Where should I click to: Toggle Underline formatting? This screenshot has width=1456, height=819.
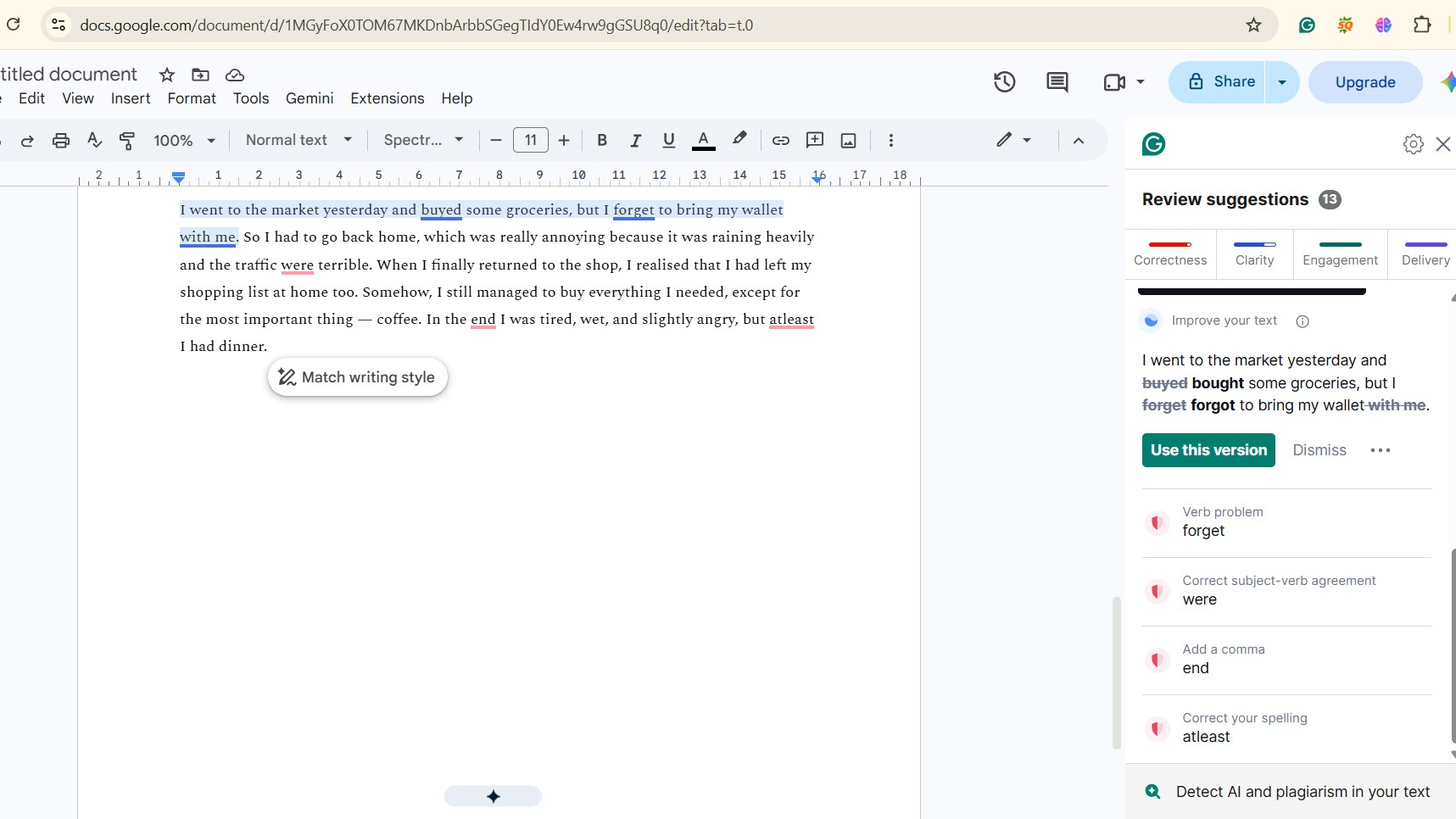click(x=669, y=141)
